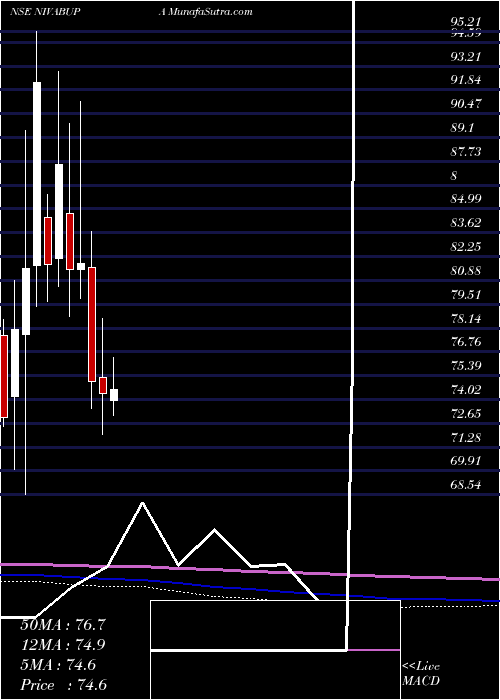Click the <<Live MACD label

tap(421, 674)
